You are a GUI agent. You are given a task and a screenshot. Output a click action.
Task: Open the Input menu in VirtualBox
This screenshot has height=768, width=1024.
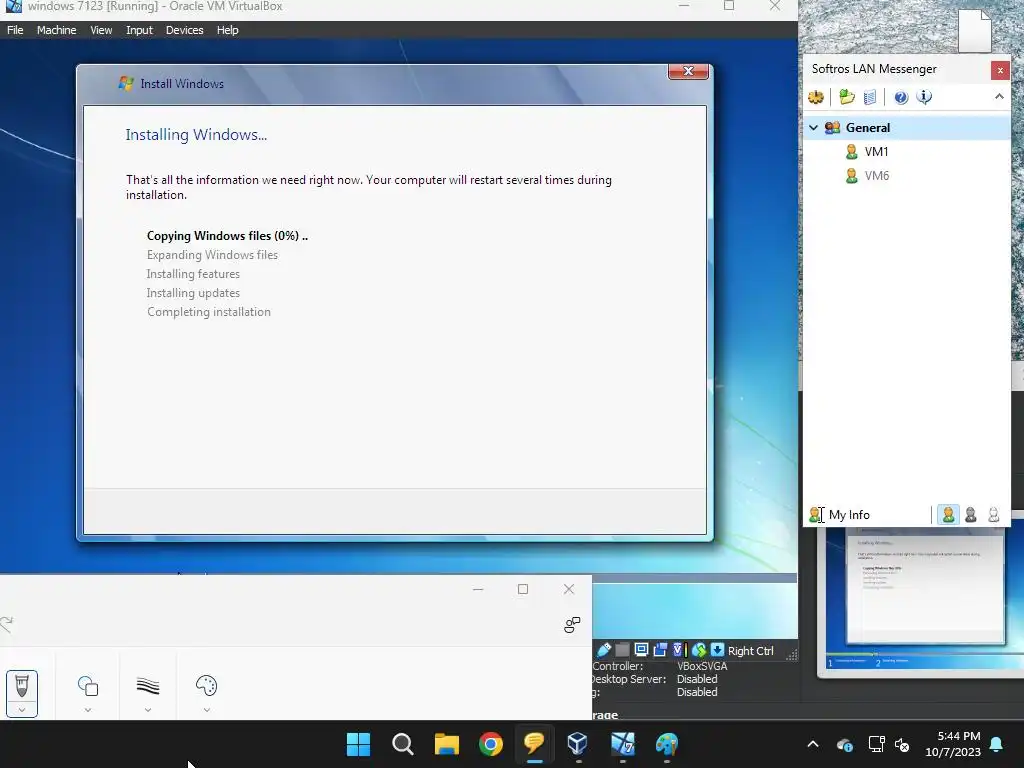[x=139, y=30]
